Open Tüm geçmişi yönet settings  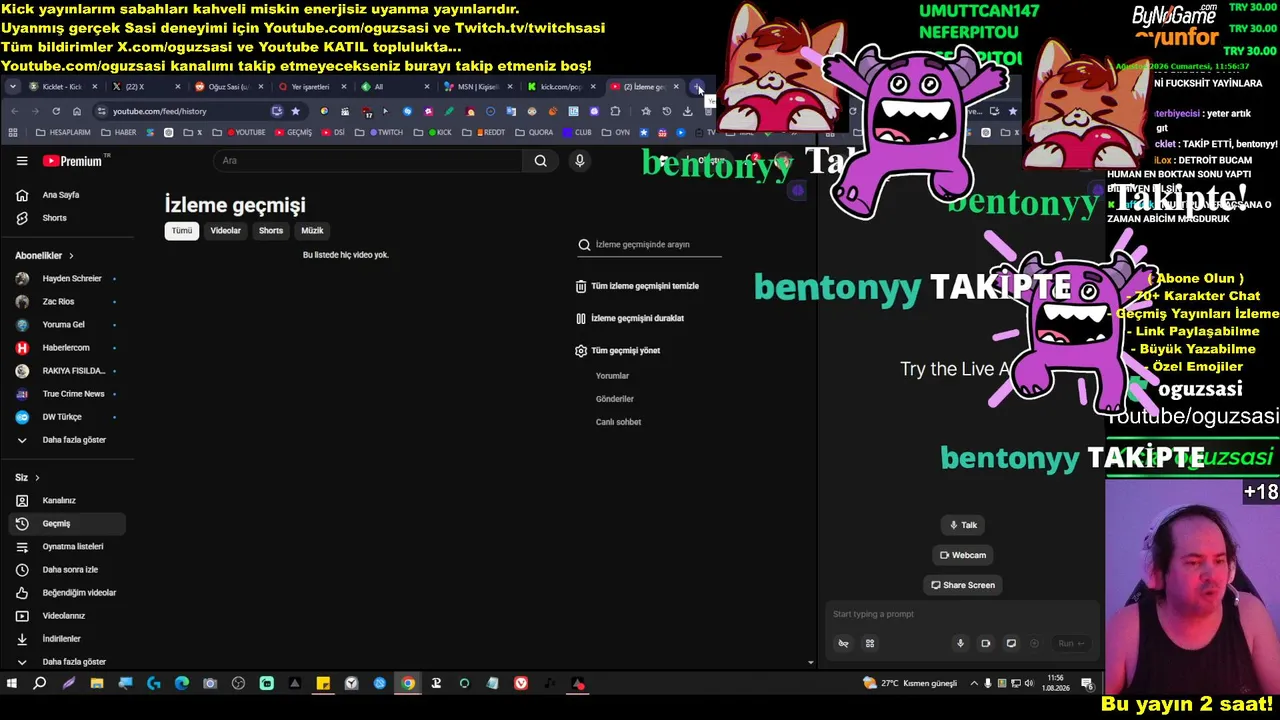tap(618, 351)
